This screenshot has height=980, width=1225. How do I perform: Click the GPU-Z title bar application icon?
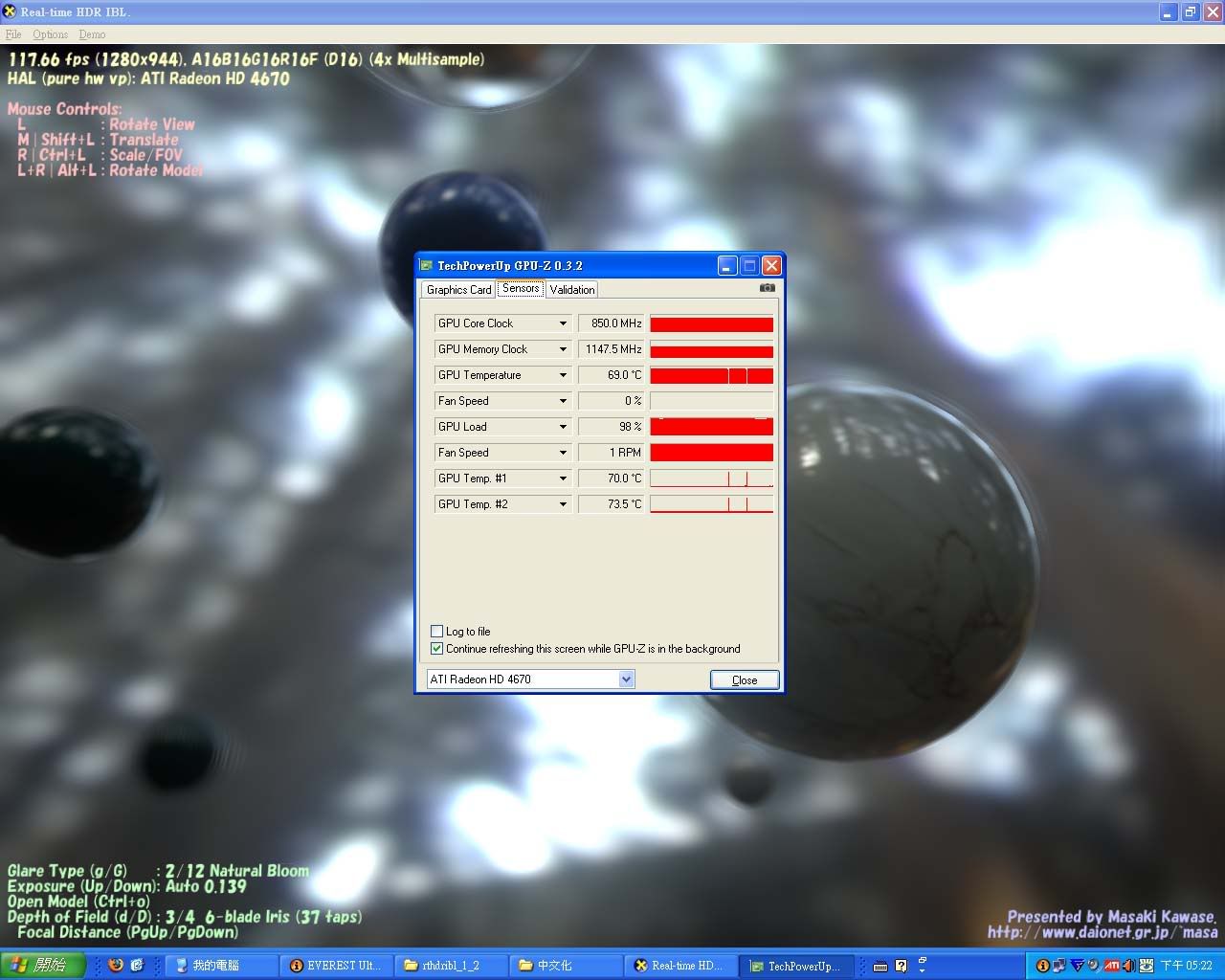pos(426,265)
